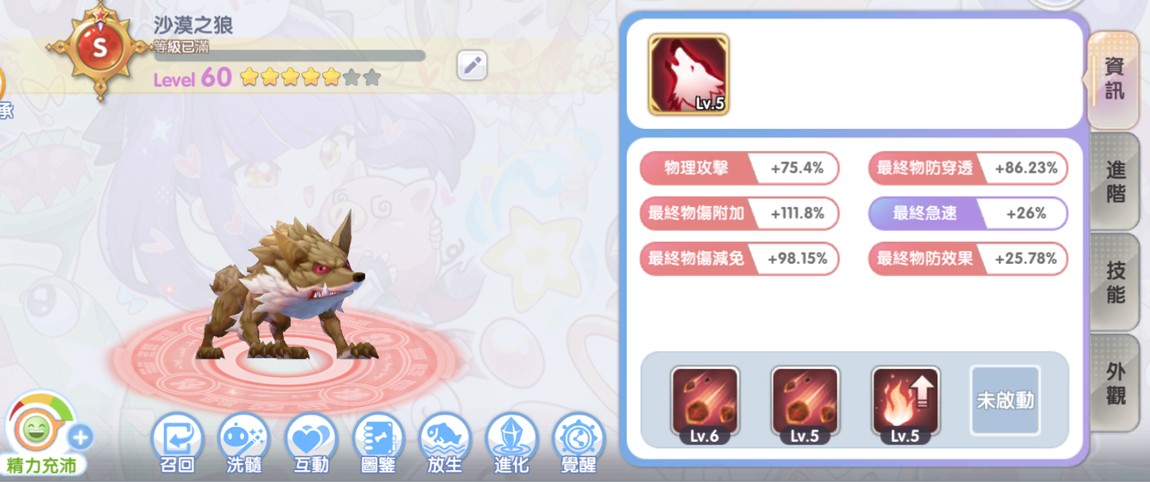The width and height of the screenshot is (1150, 482).
Task: Select the first meteor skill Lv.6
Action: (x=705, y=405)
